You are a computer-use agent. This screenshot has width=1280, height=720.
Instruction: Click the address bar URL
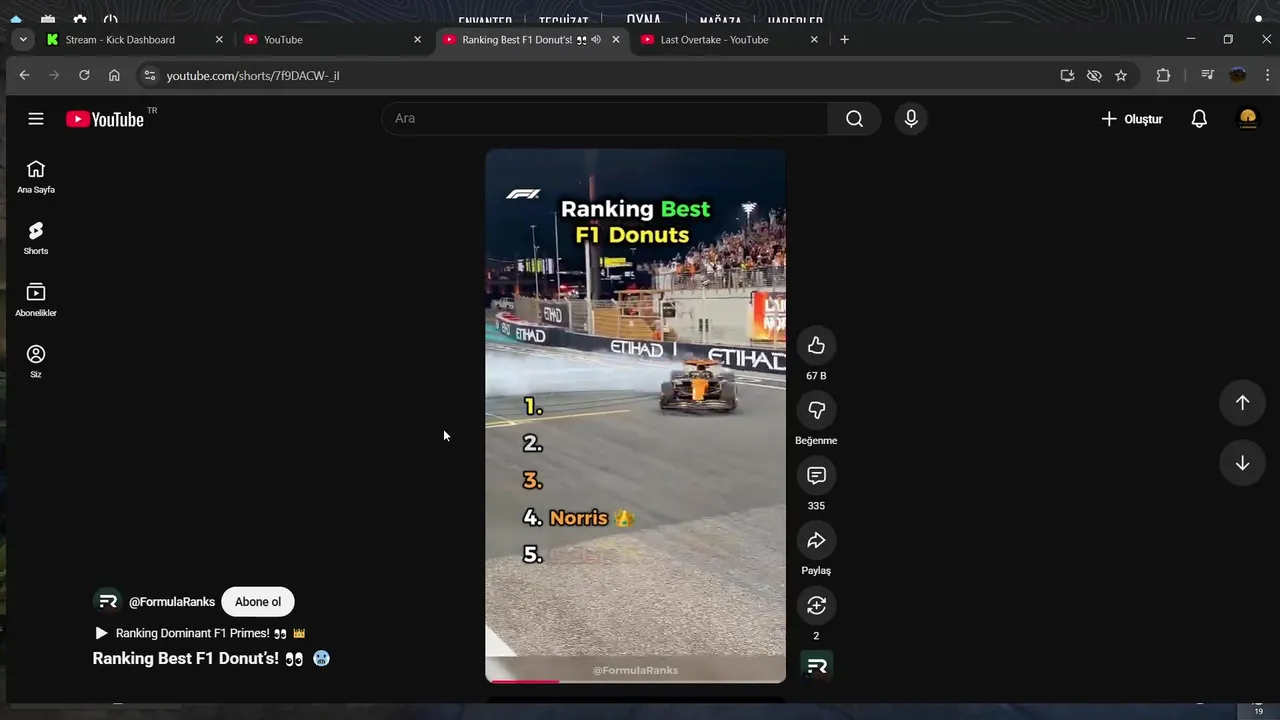pyautogui.click(x=253, y=75)
